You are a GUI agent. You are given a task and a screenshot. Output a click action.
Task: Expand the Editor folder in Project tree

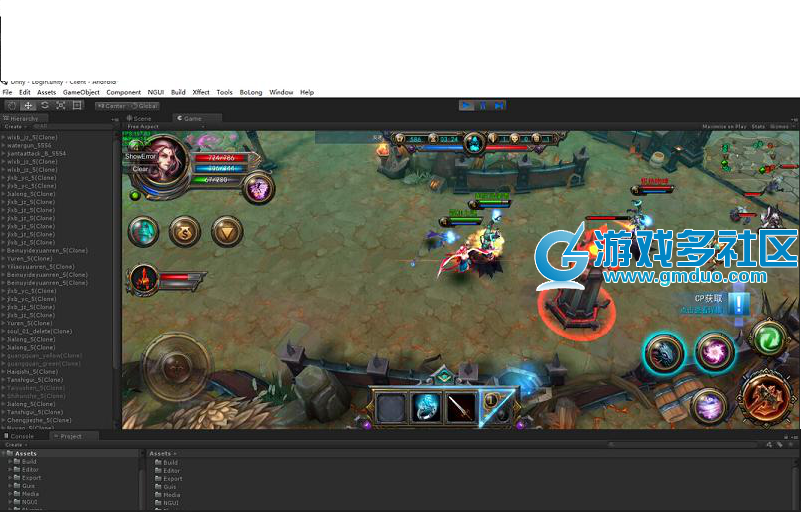click(10, 470)
